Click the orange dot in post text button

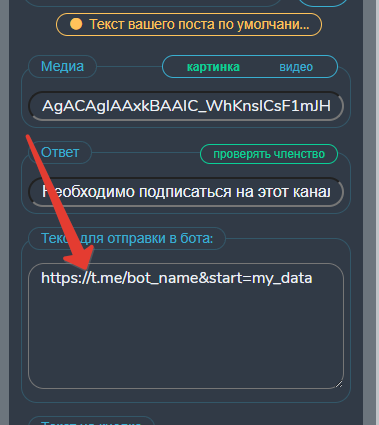(x=76, y=24)
